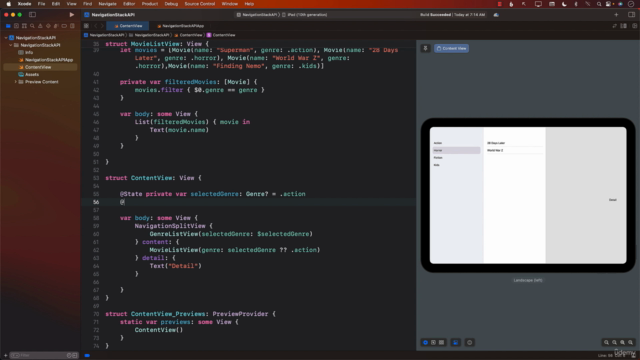
Task: Enable Selectable preview mode
Action: 433,342
